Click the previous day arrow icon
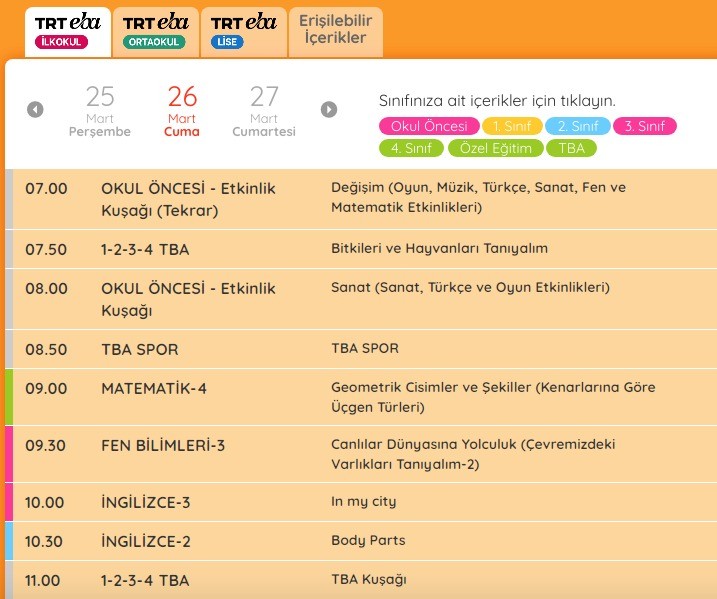 click(35, 110)
